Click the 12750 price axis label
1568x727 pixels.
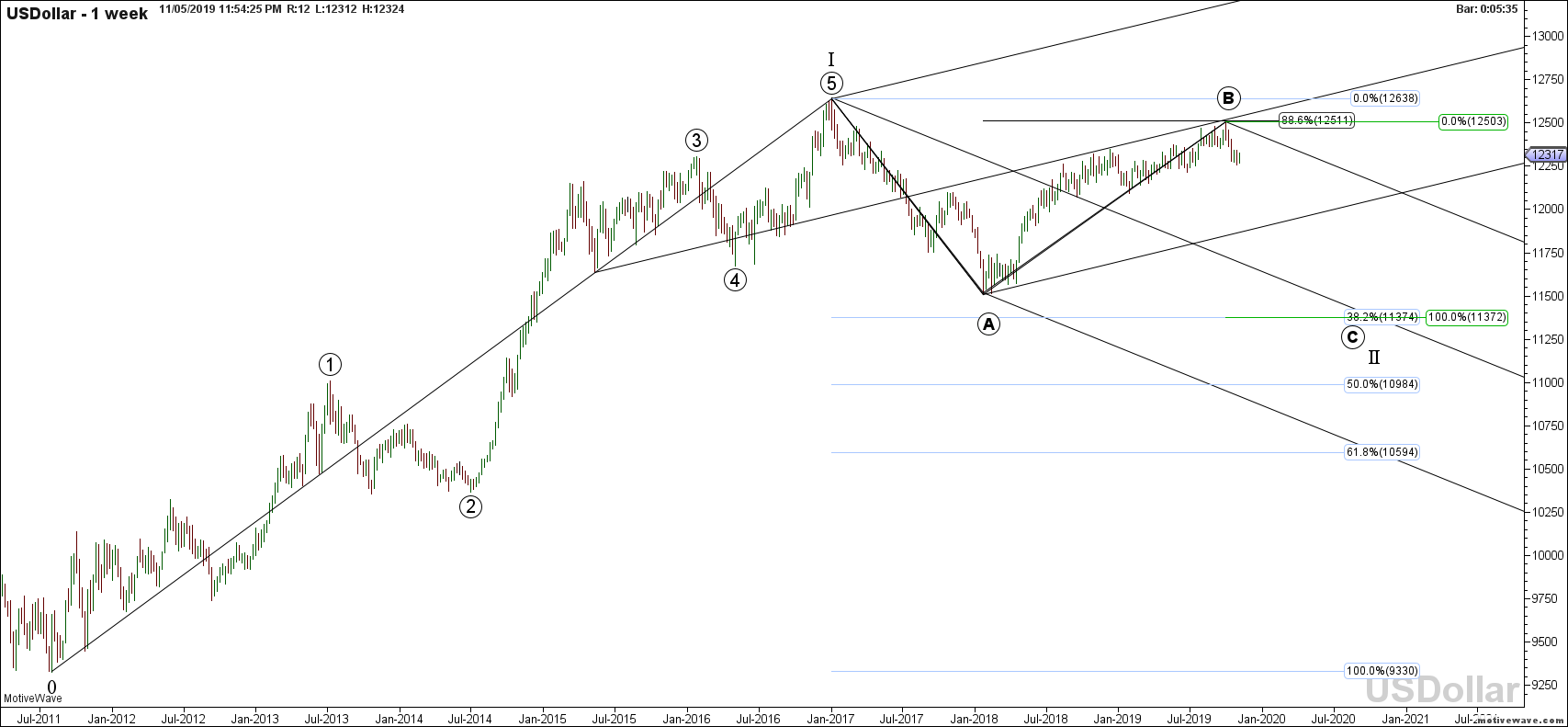[1547, 79]
